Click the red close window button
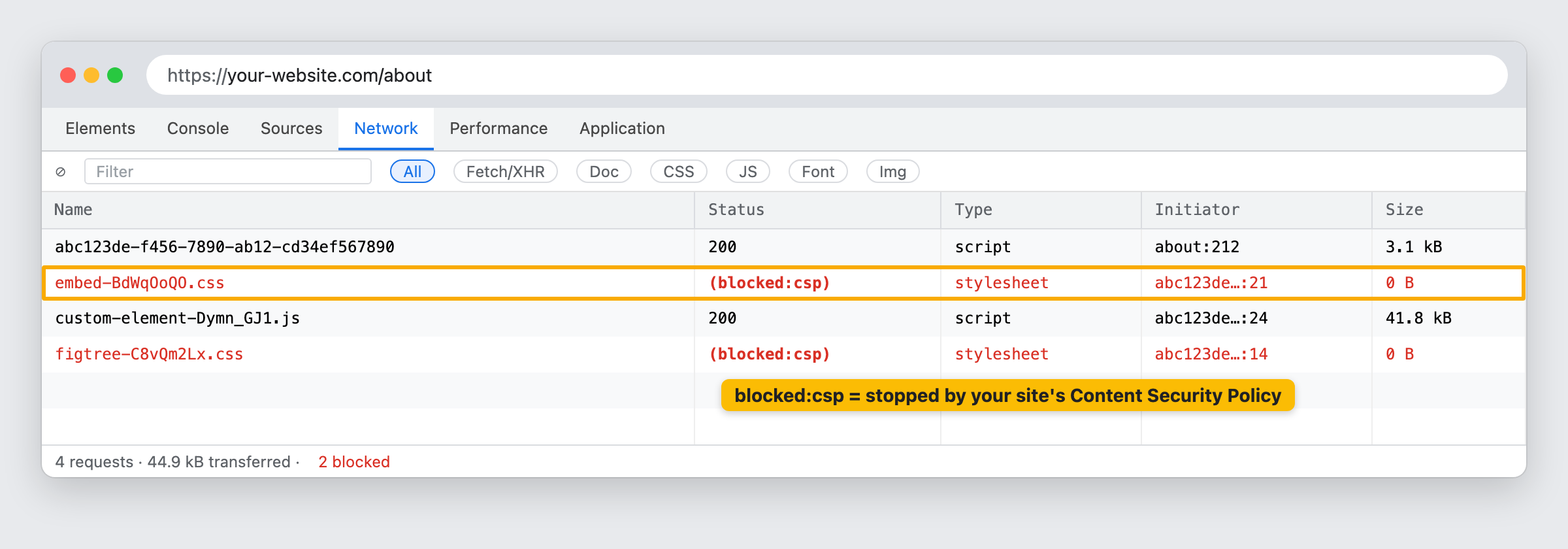 coord(68,75)
